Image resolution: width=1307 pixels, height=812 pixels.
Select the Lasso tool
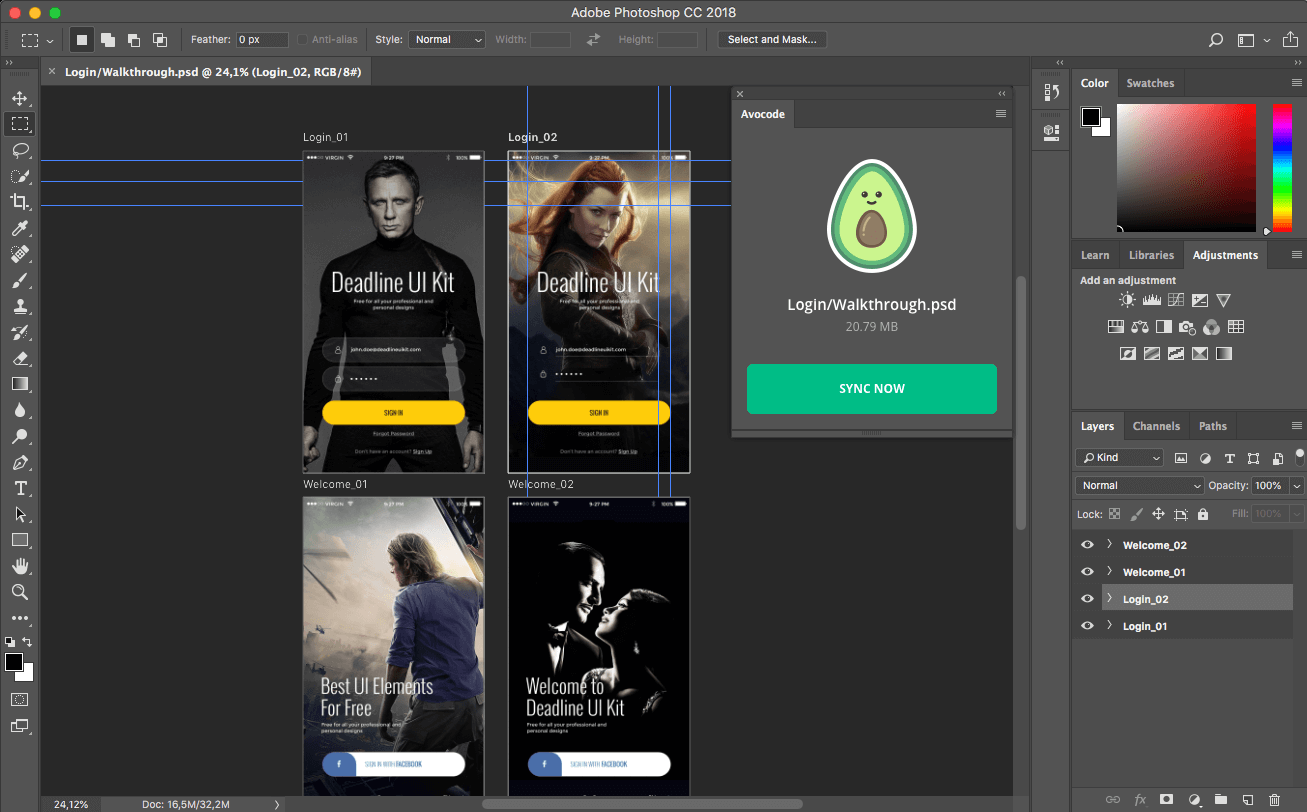(19, 150)
